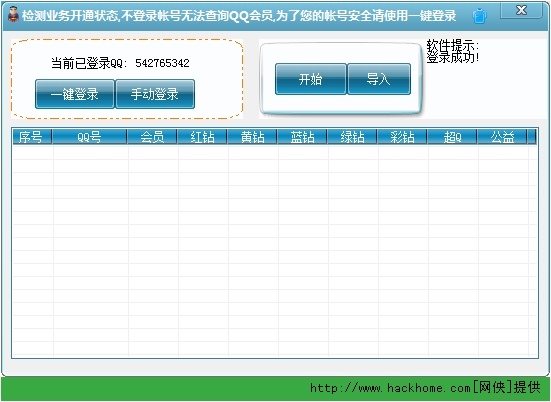Click the first empty row in results list
This screenshot has width=551, height=402.
pyautogui.click(x=275, y=153)
